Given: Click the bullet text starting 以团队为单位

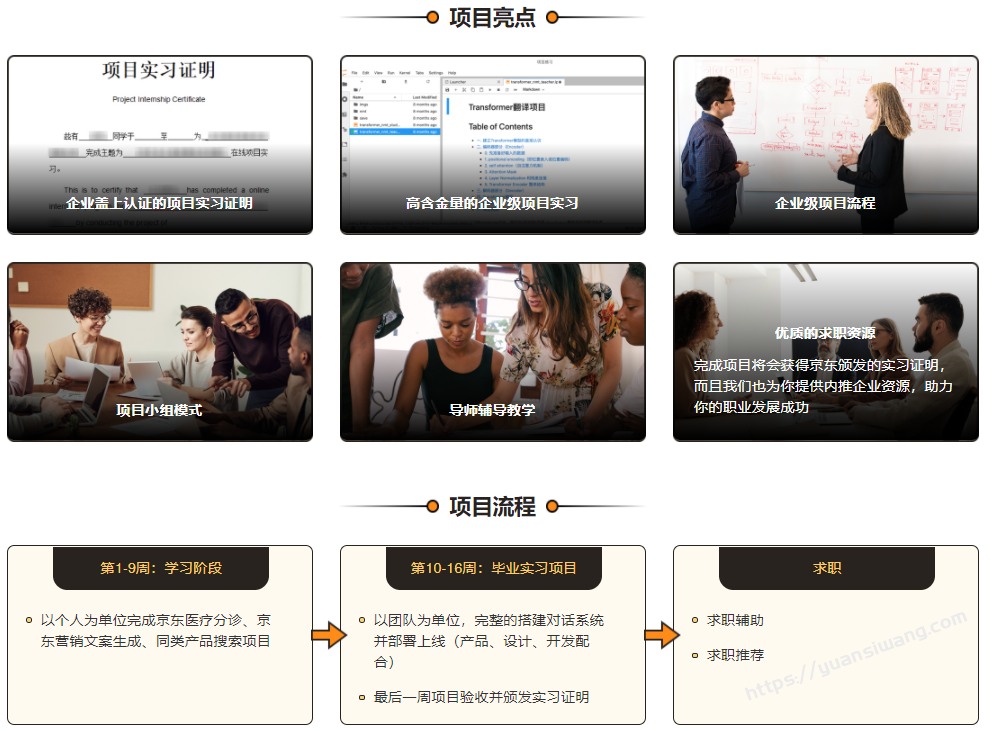Looking at the screenshot, I should coord(489,641).
